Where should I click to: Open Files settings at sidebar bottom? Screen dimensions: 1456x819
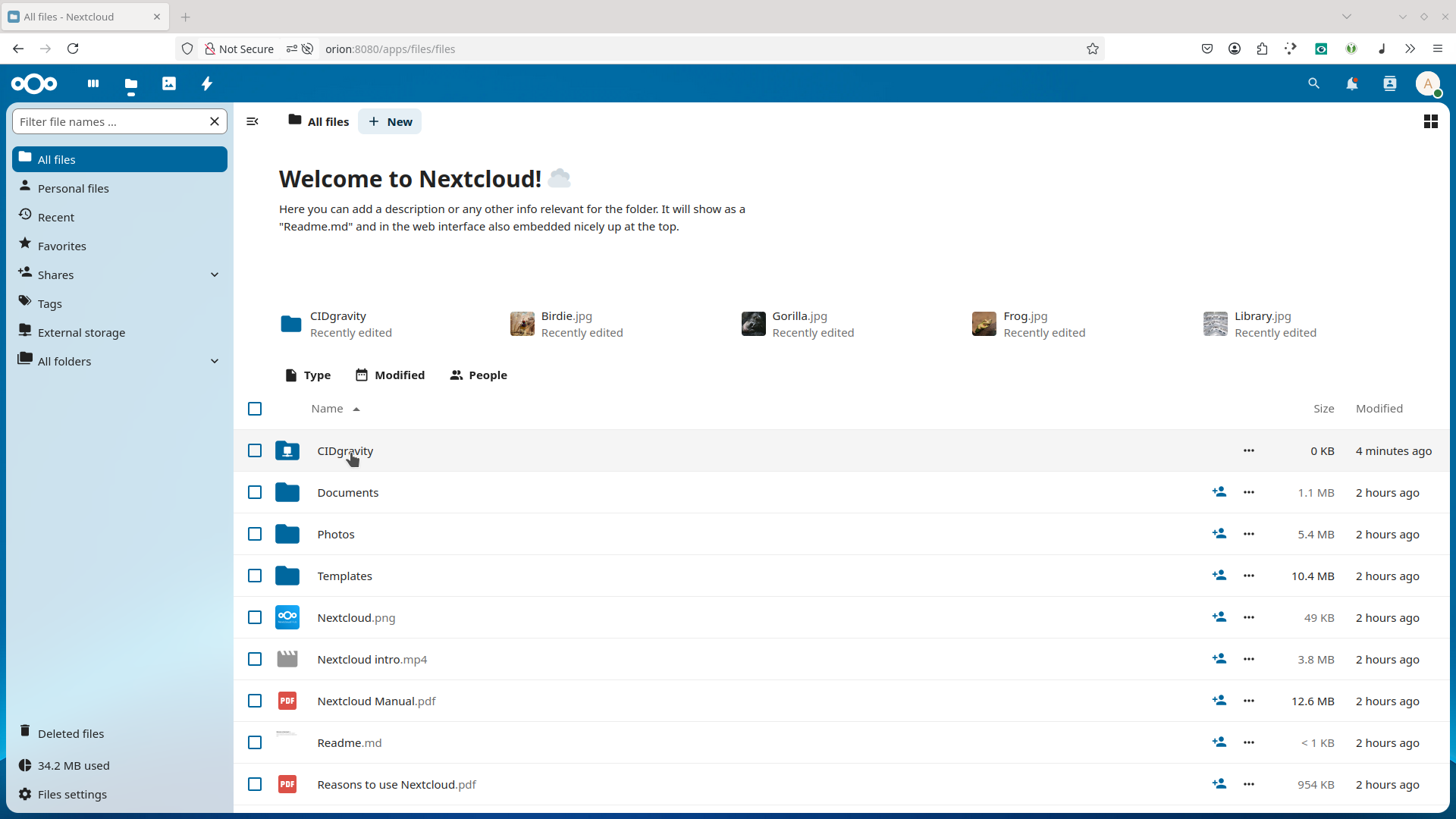click(x=120, y=794)
